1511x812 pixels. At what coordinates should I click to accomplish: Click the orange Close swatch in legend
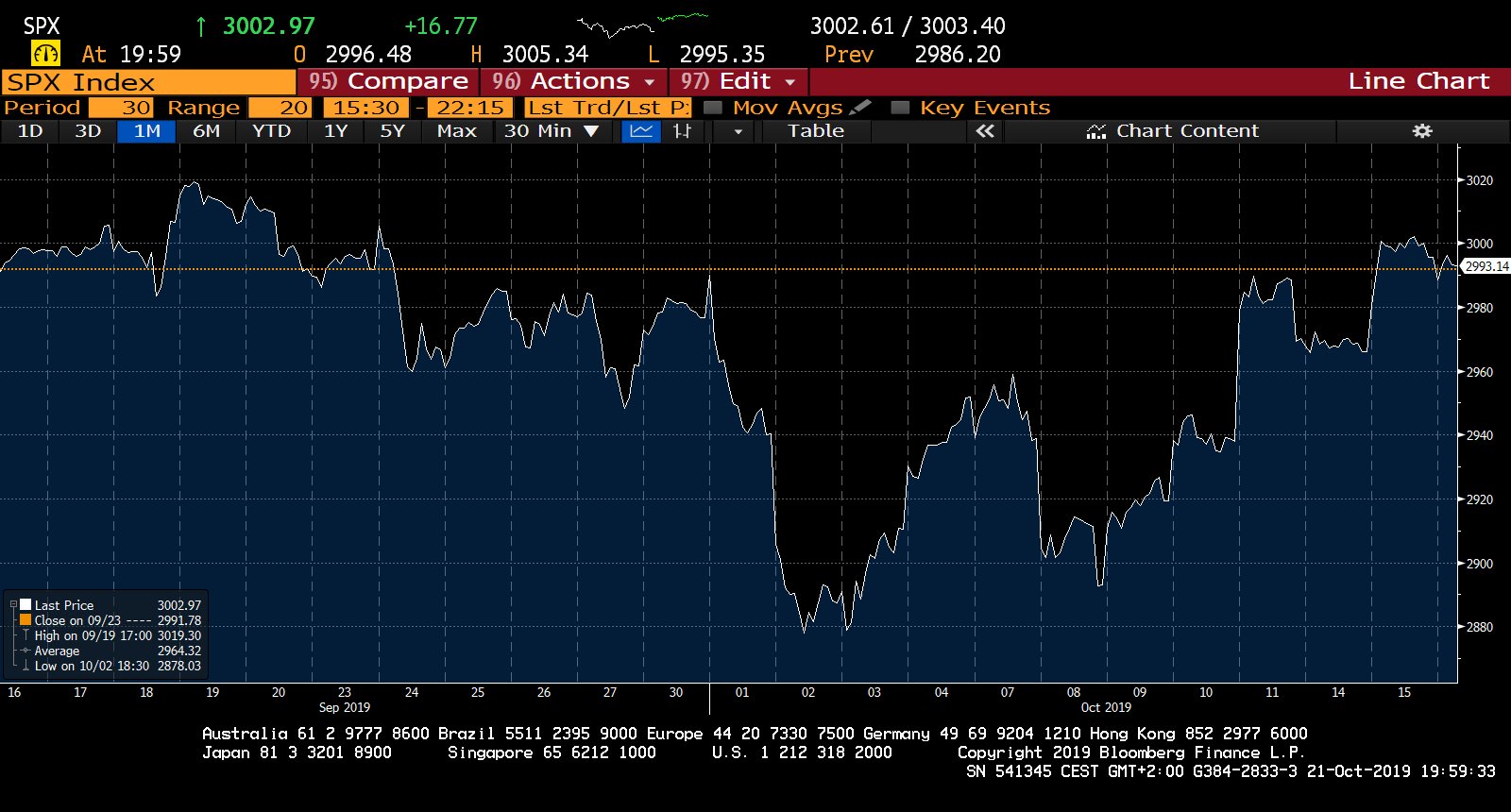(25, 620)
